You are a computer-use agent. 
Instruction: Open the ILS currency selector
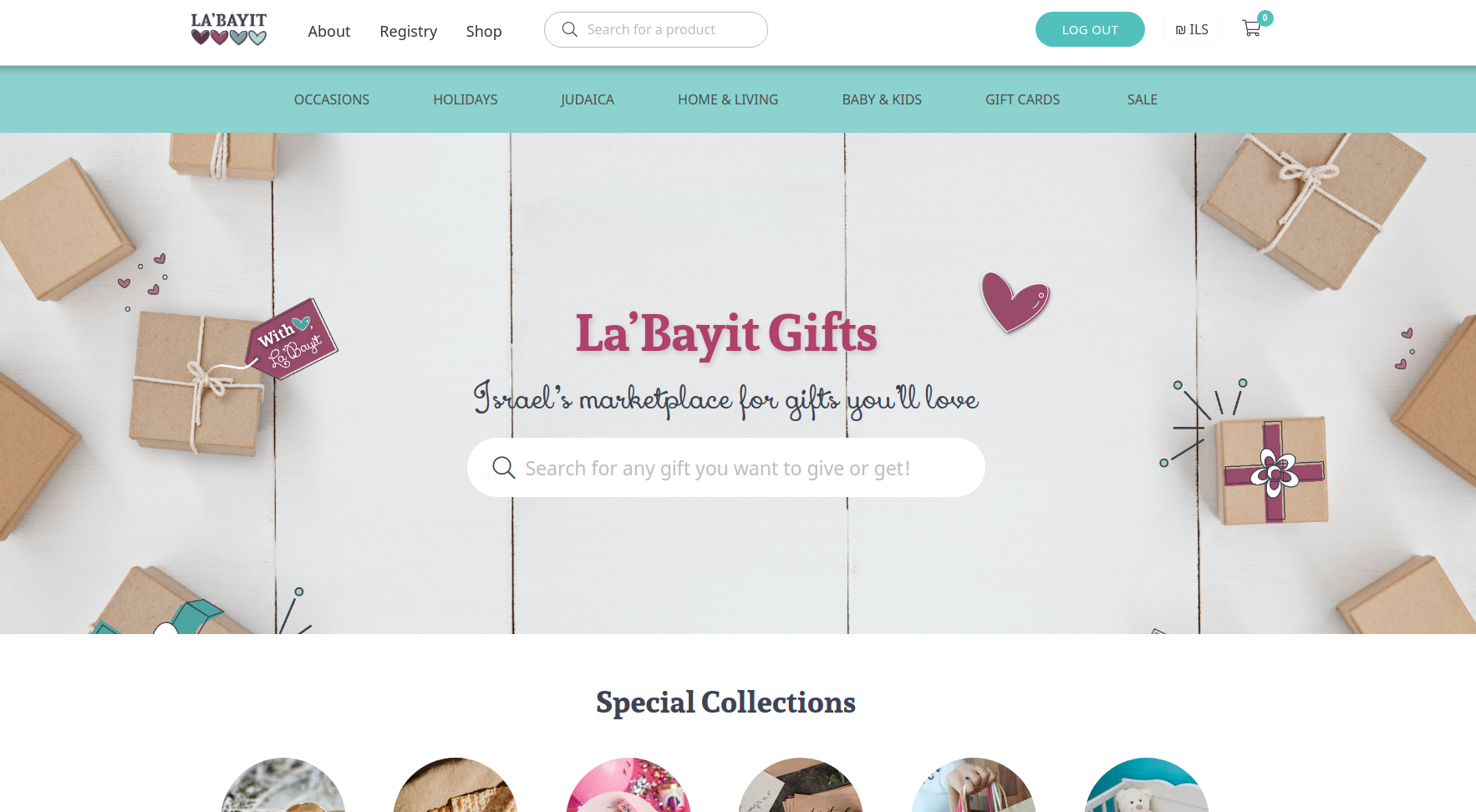[1192, 29]
